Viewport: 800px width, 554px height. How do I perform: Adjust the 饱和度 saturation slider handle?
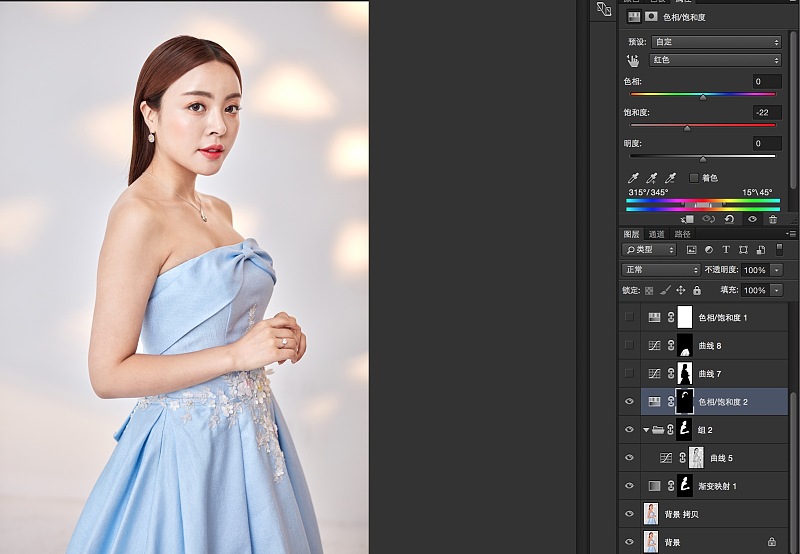coord(687,129)
